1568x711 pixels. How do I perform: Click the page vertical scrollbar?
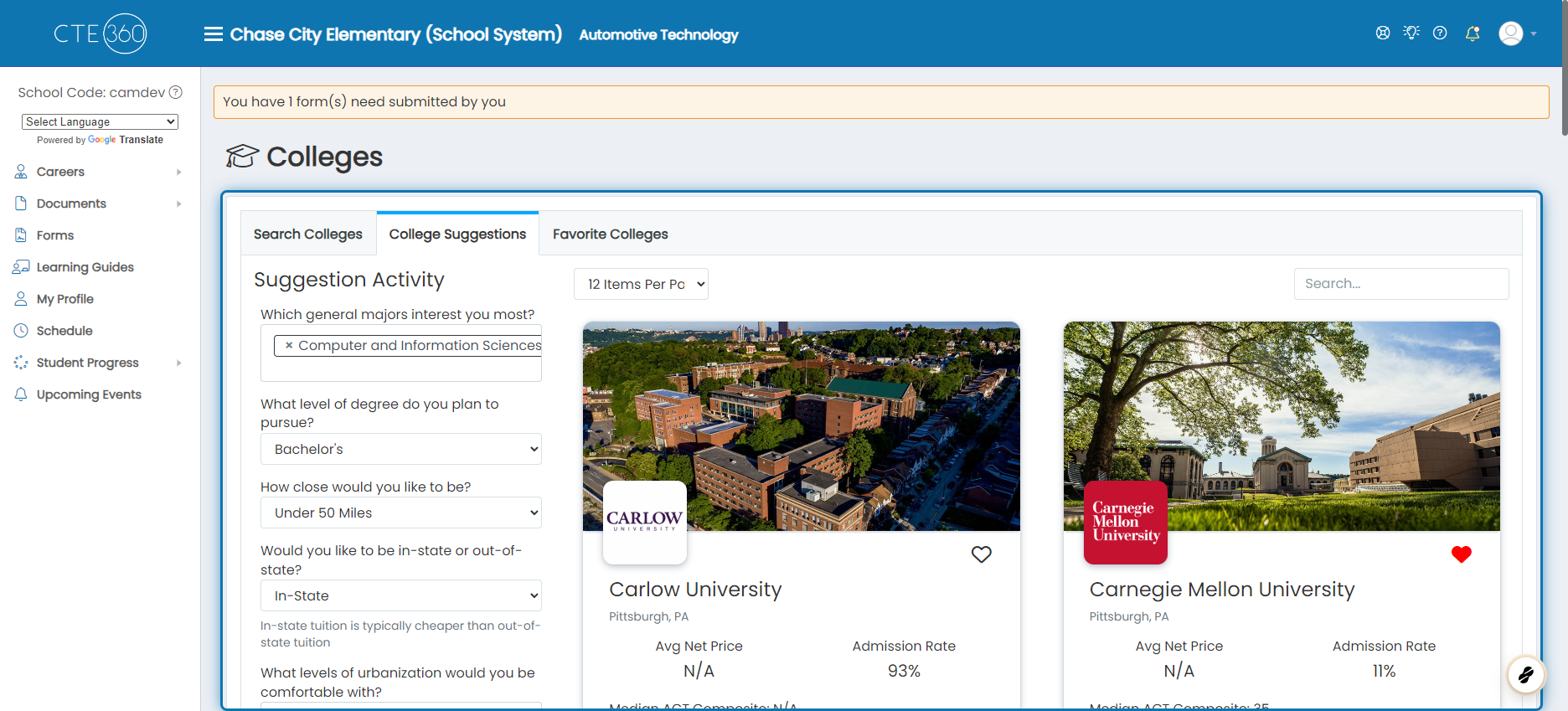click(x=1565, y=67)
